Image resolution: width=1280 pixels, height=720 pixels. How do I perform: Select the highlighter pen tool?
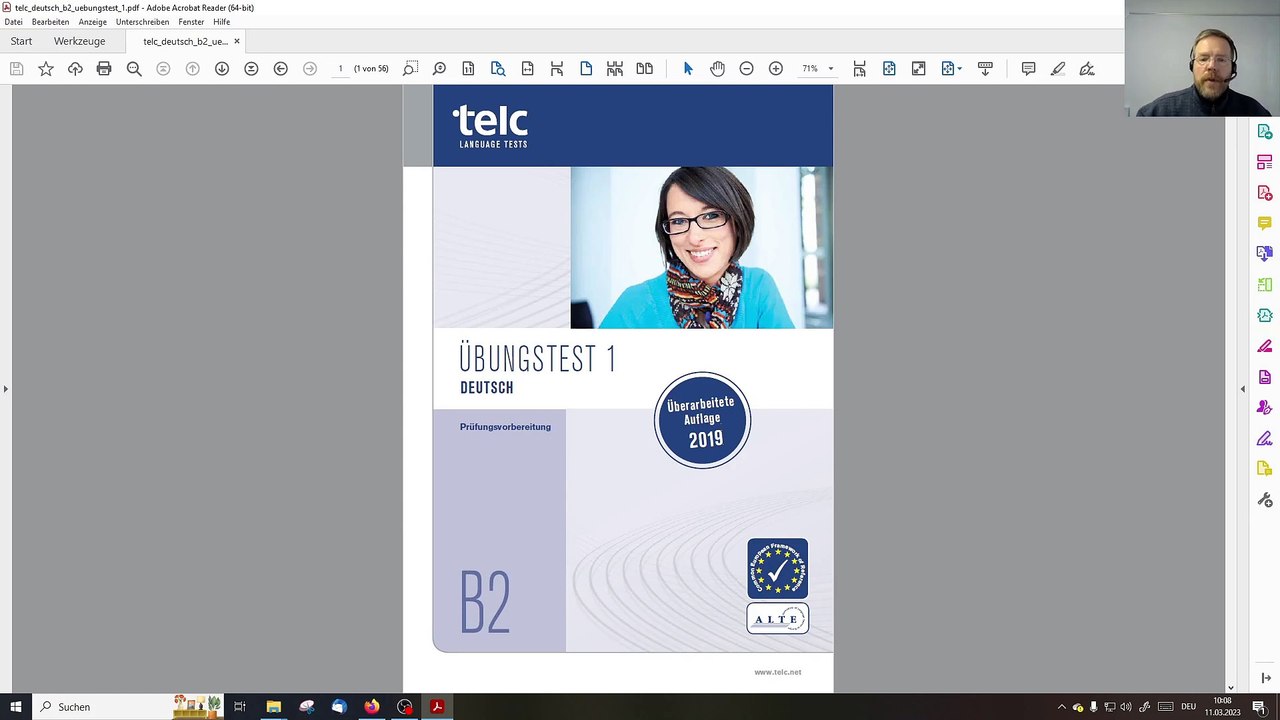click(1058, 68)
